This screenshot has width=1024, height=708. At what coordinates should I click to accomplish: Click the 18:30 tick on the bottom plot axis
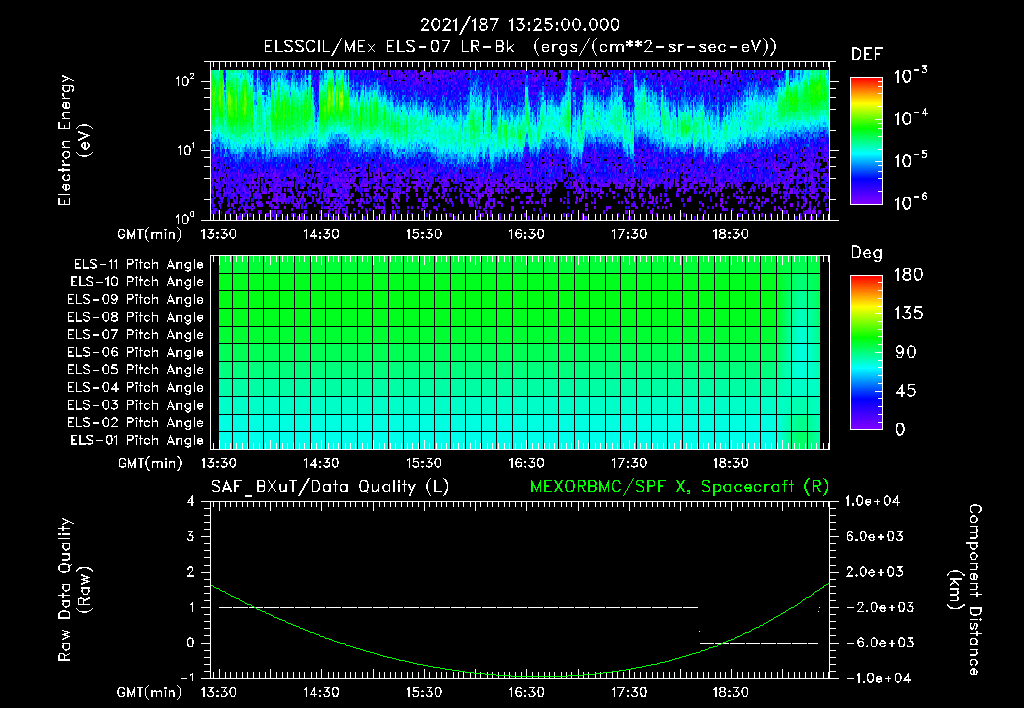pyautogui.click(x=730, y=692)
